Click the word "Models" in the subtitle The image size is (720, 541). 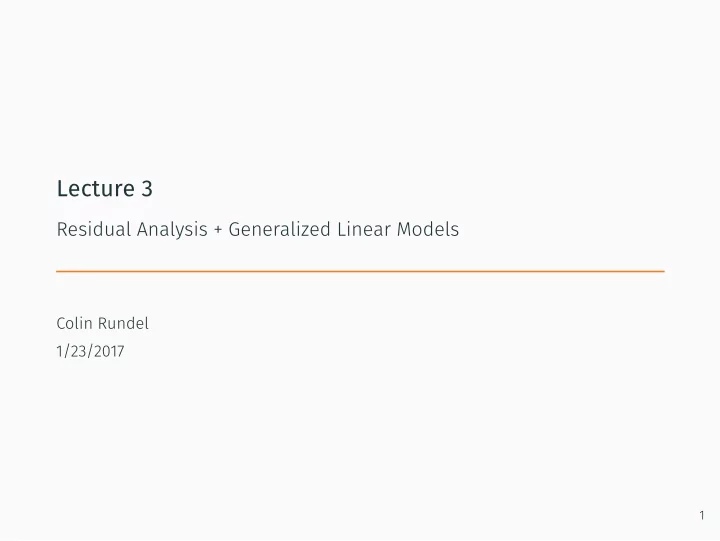point(428,229)
